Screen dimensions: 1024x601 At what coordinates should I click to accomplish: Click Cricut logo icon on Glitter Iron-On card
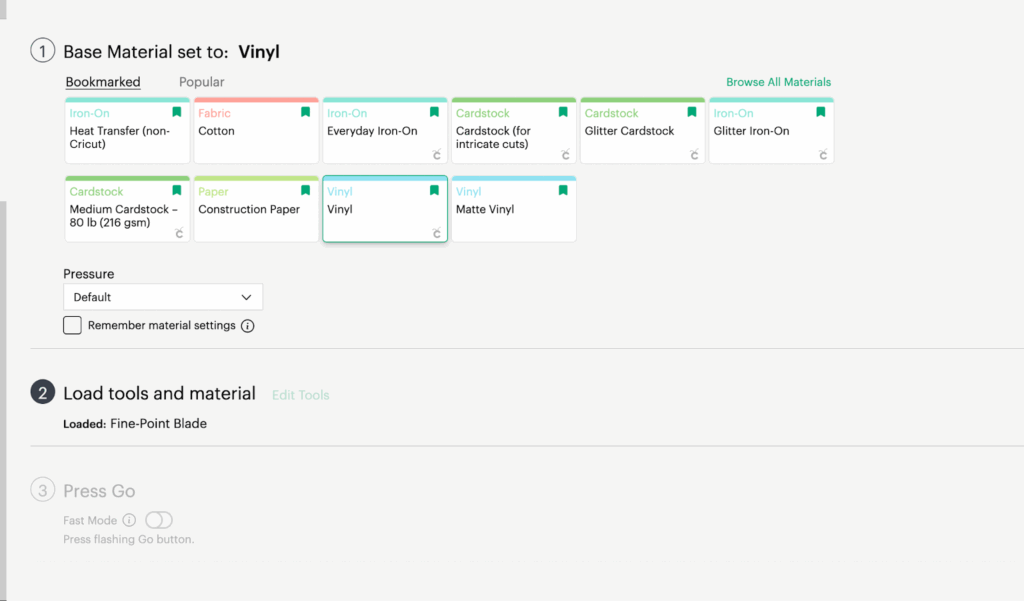(823, 155)
